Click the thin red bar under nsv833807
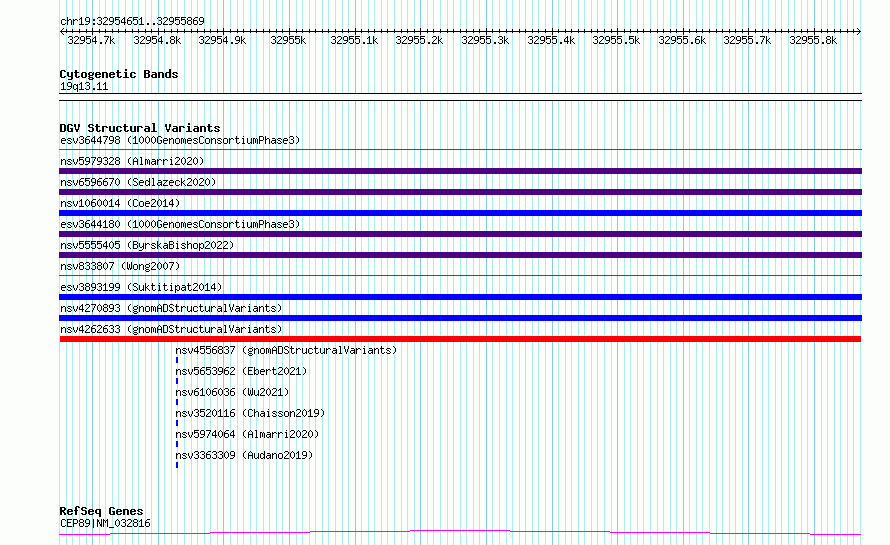 coord(460,276)
